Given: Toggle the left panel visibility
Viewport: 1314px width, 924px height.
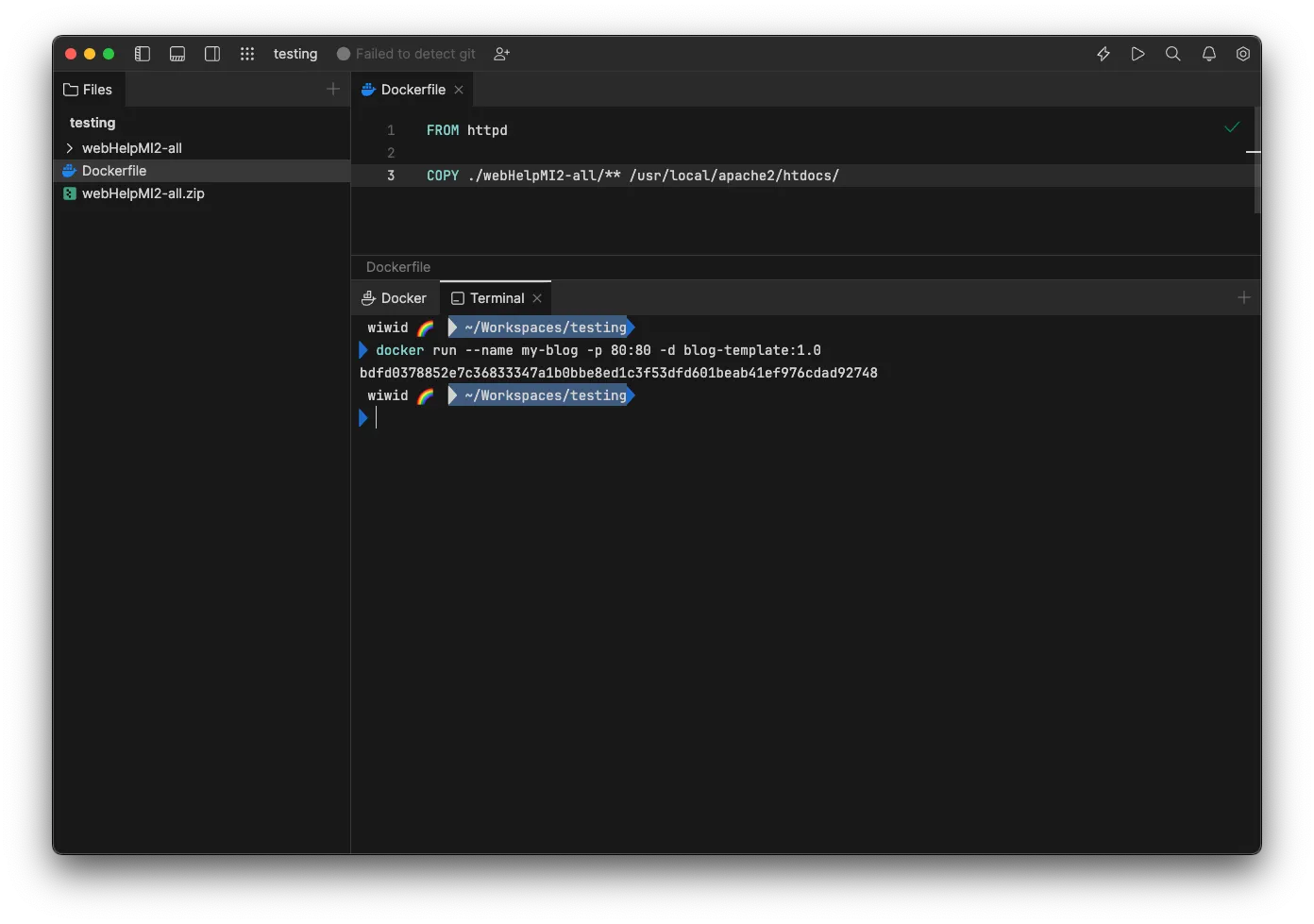Looking at the screenshot, I should (x=143, y=54).
